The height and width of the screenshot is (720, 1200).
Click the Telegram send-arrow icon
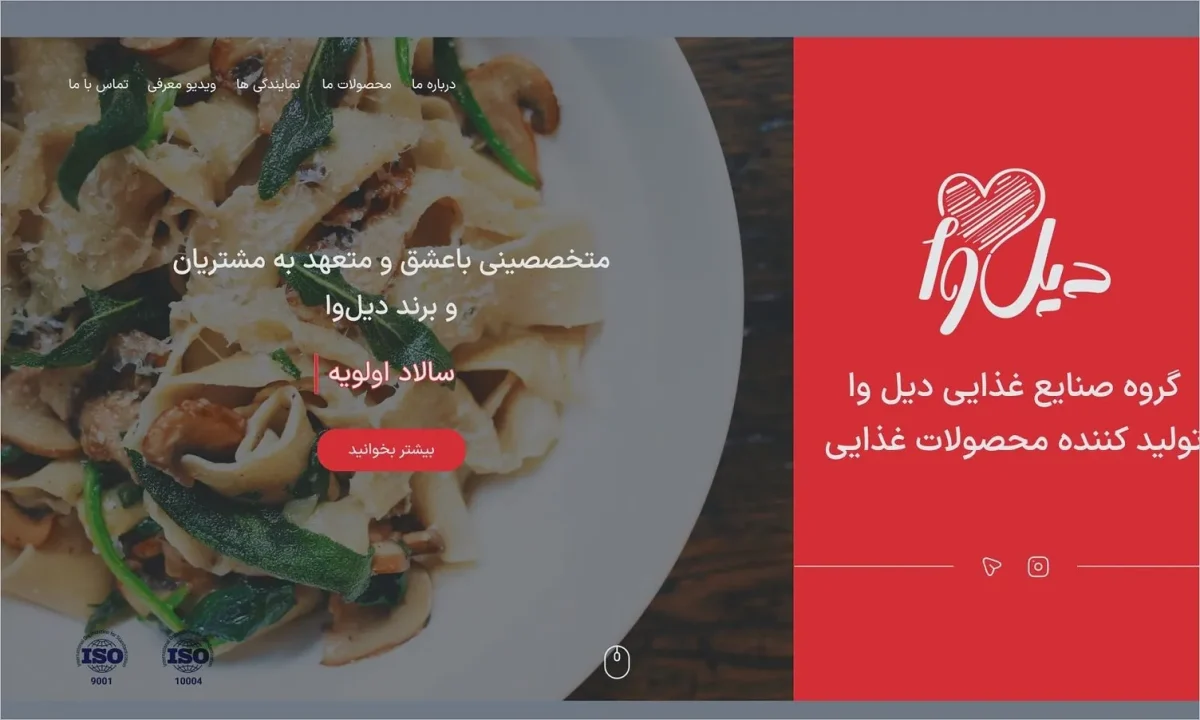coord(991,567)
